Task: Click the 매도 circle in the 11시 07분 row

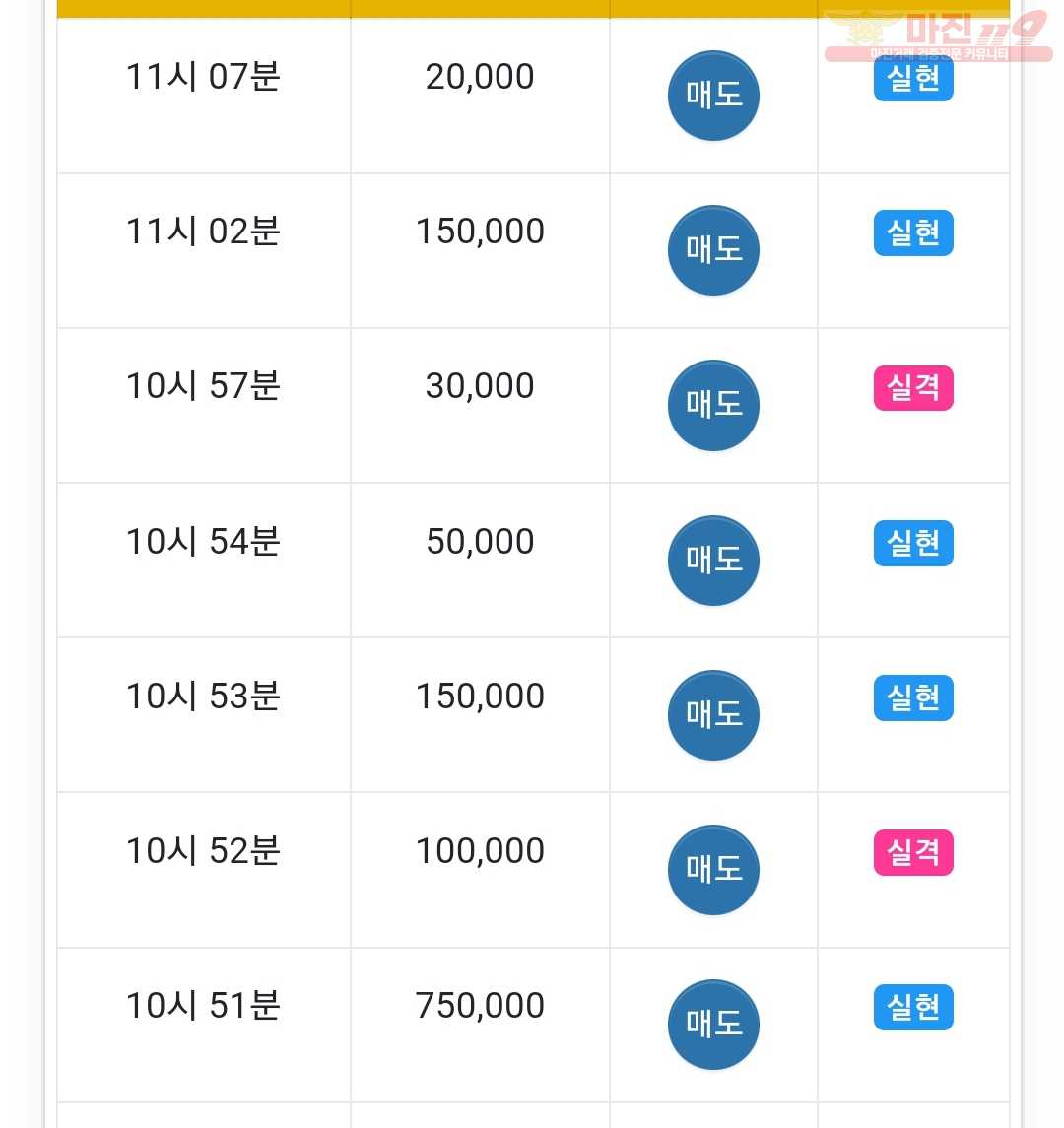Action: pyautogui.click(x=713, y=95)
